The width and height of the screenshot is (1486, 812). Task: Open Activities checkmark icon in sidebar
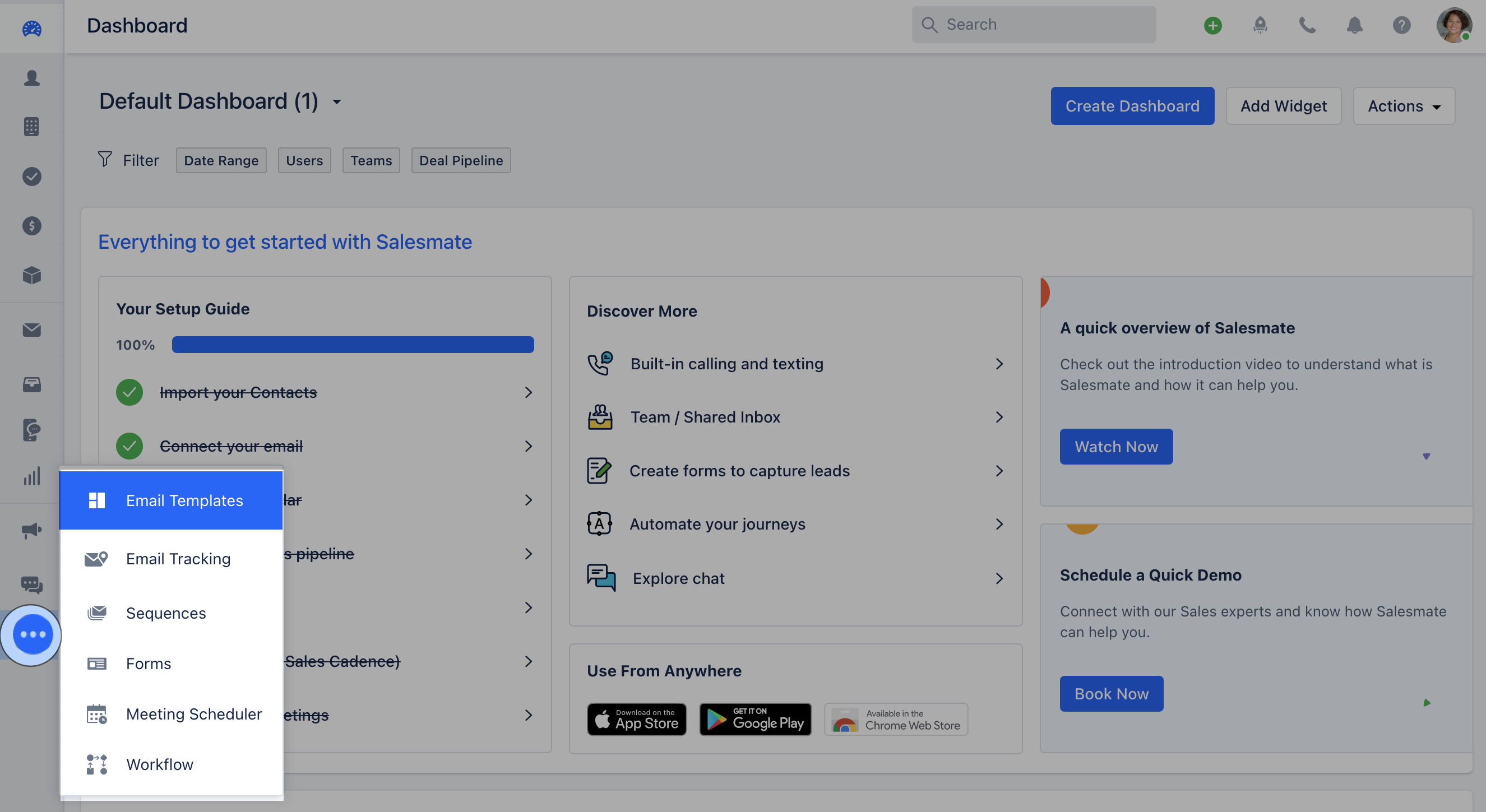click(32, 177)
